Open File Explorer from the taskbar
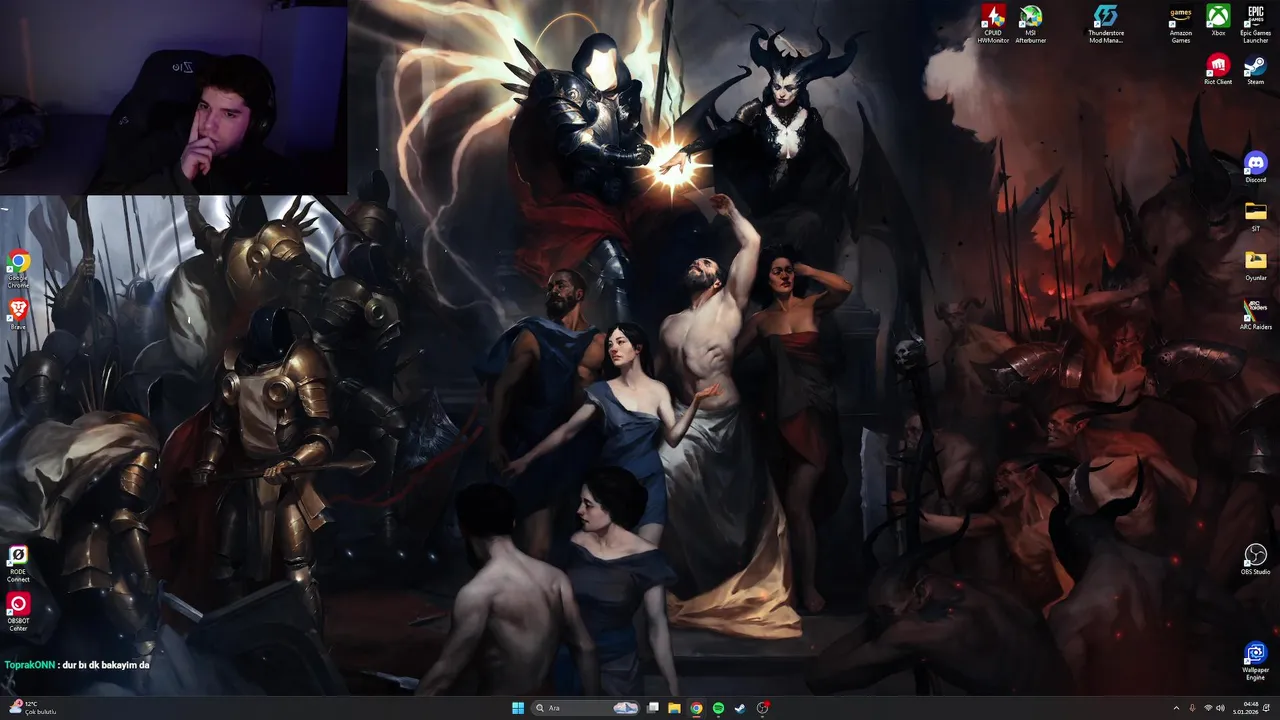 675,708
